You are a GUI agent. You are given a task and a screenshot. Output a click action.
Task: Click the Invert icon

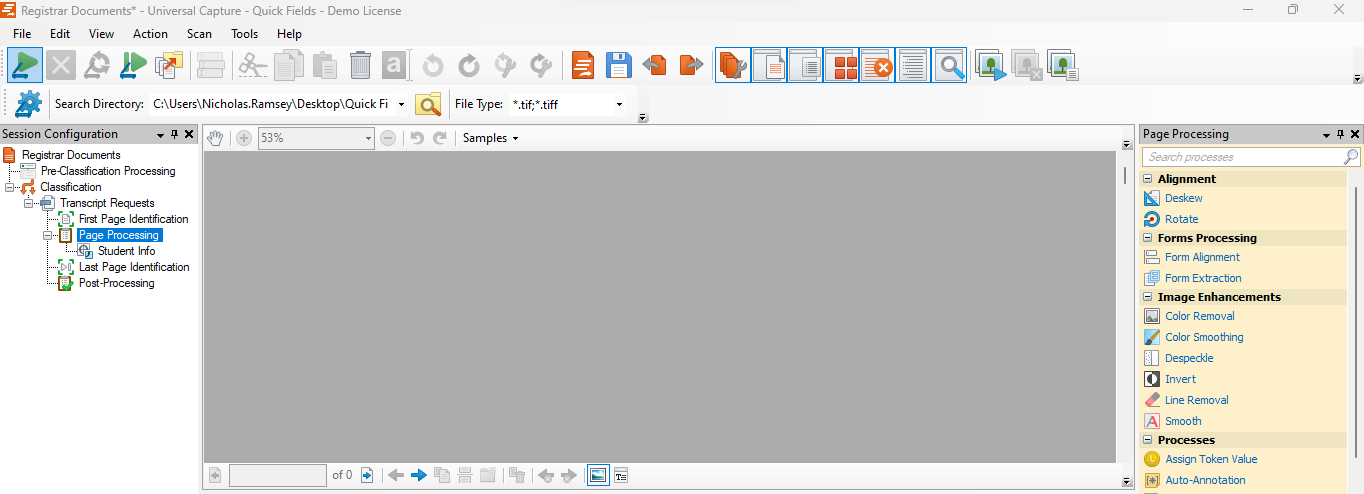click(1152, 379)
